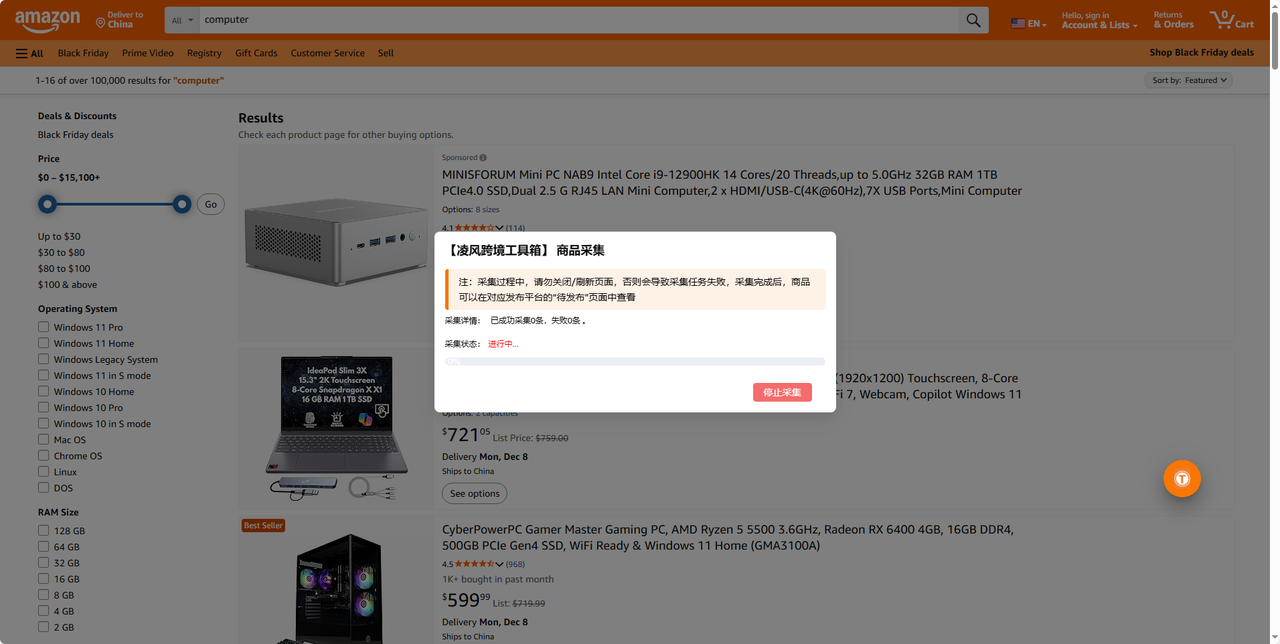Click the price filter Go button
Viewport: 1280px width, 644px height.
pyautogui.click(x=210, y=204)
